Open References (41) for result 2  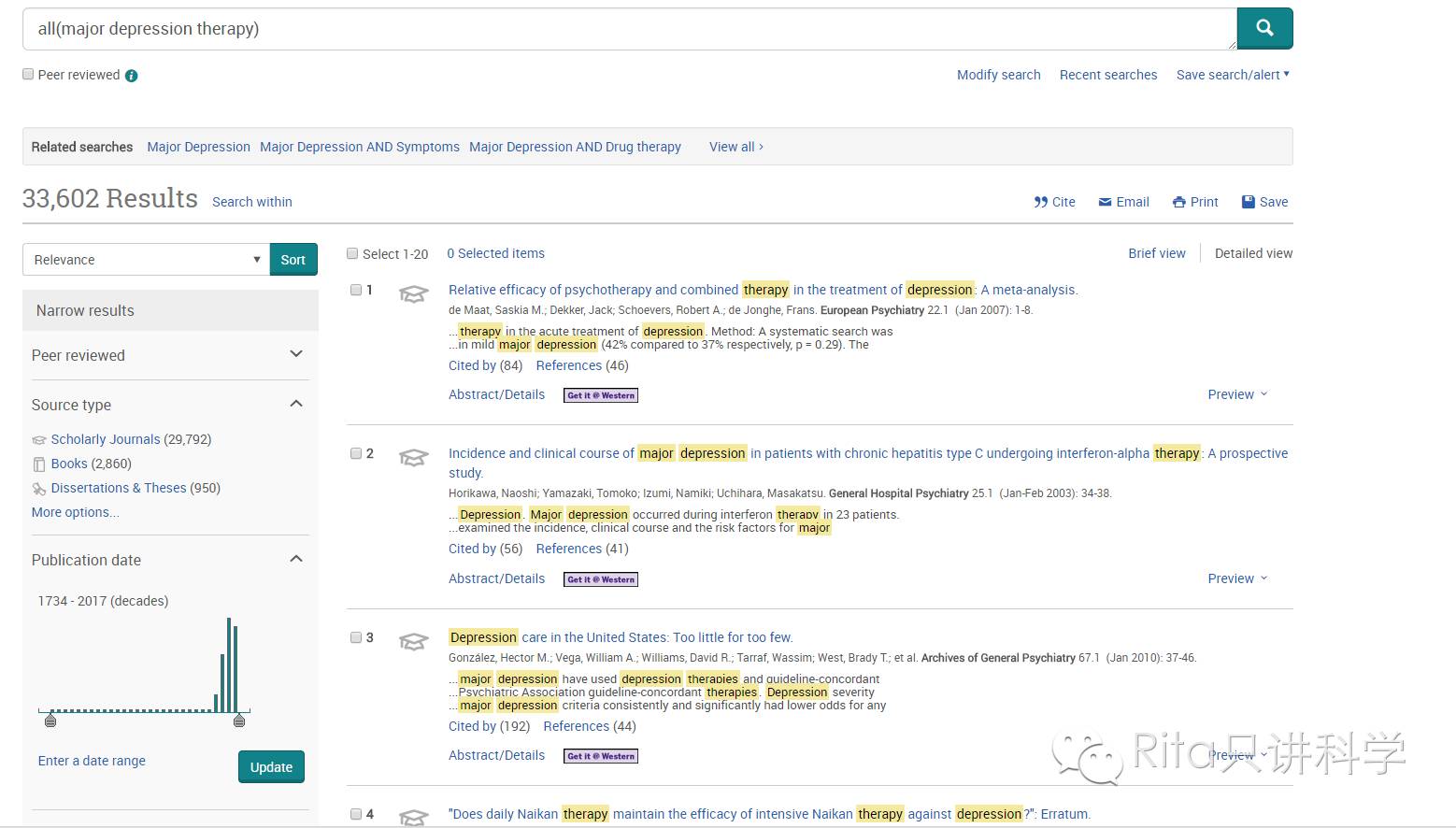coord(582,549)
